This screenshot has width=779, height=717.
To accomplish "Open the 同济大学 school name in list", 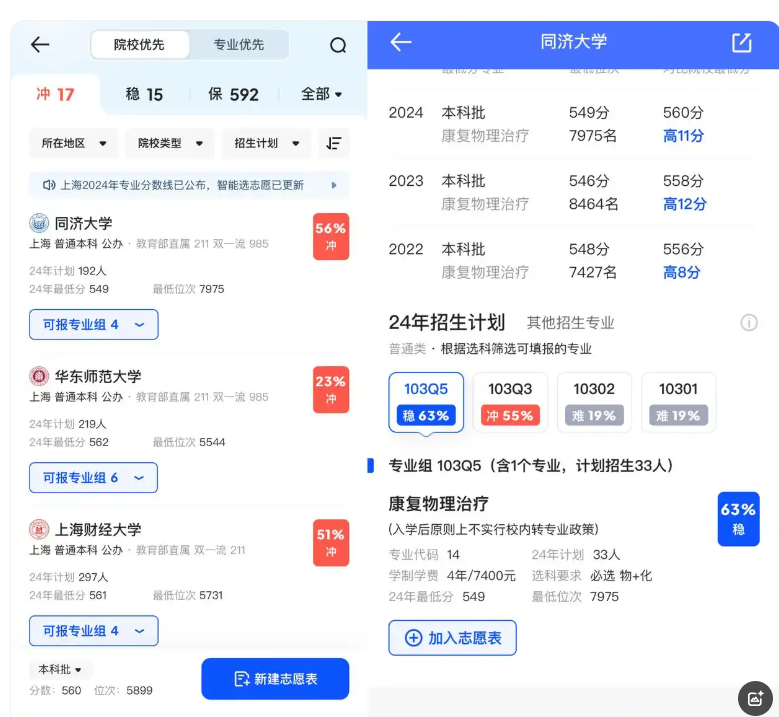I will pyautogui.click(x=83, y=223).
